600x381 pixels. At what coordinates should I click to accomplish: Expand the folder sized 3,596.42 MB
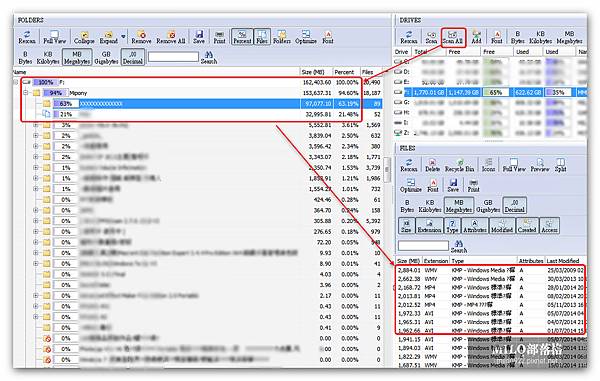tap(36, 146)
